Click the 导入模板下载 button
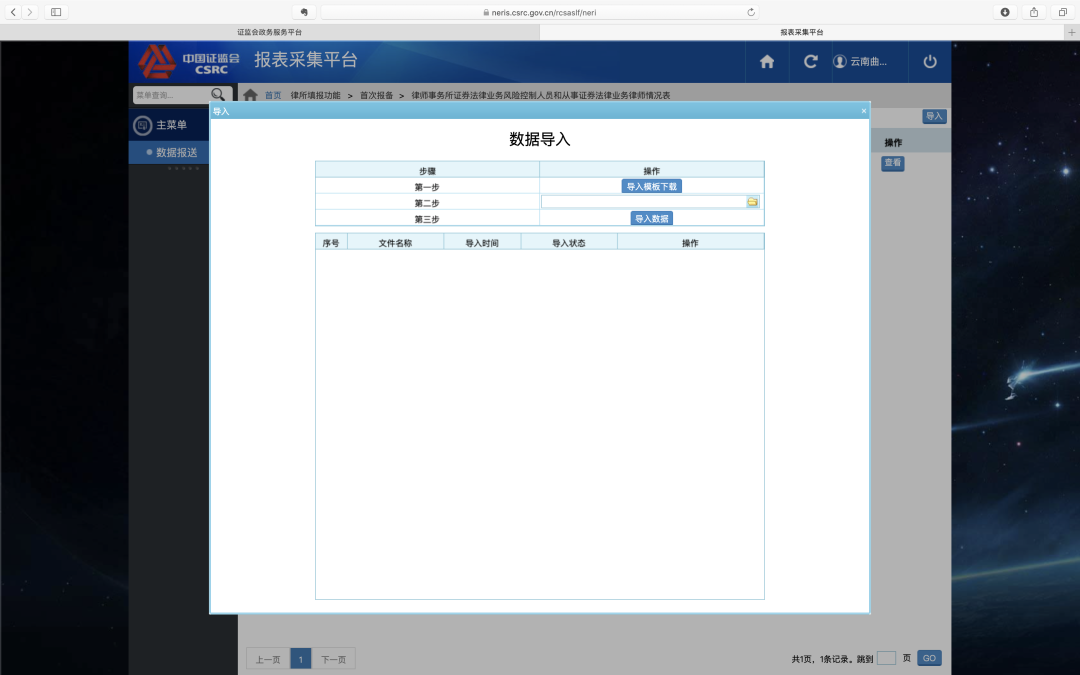Viewport: 1080px width, 675px height. coord(652,187)
